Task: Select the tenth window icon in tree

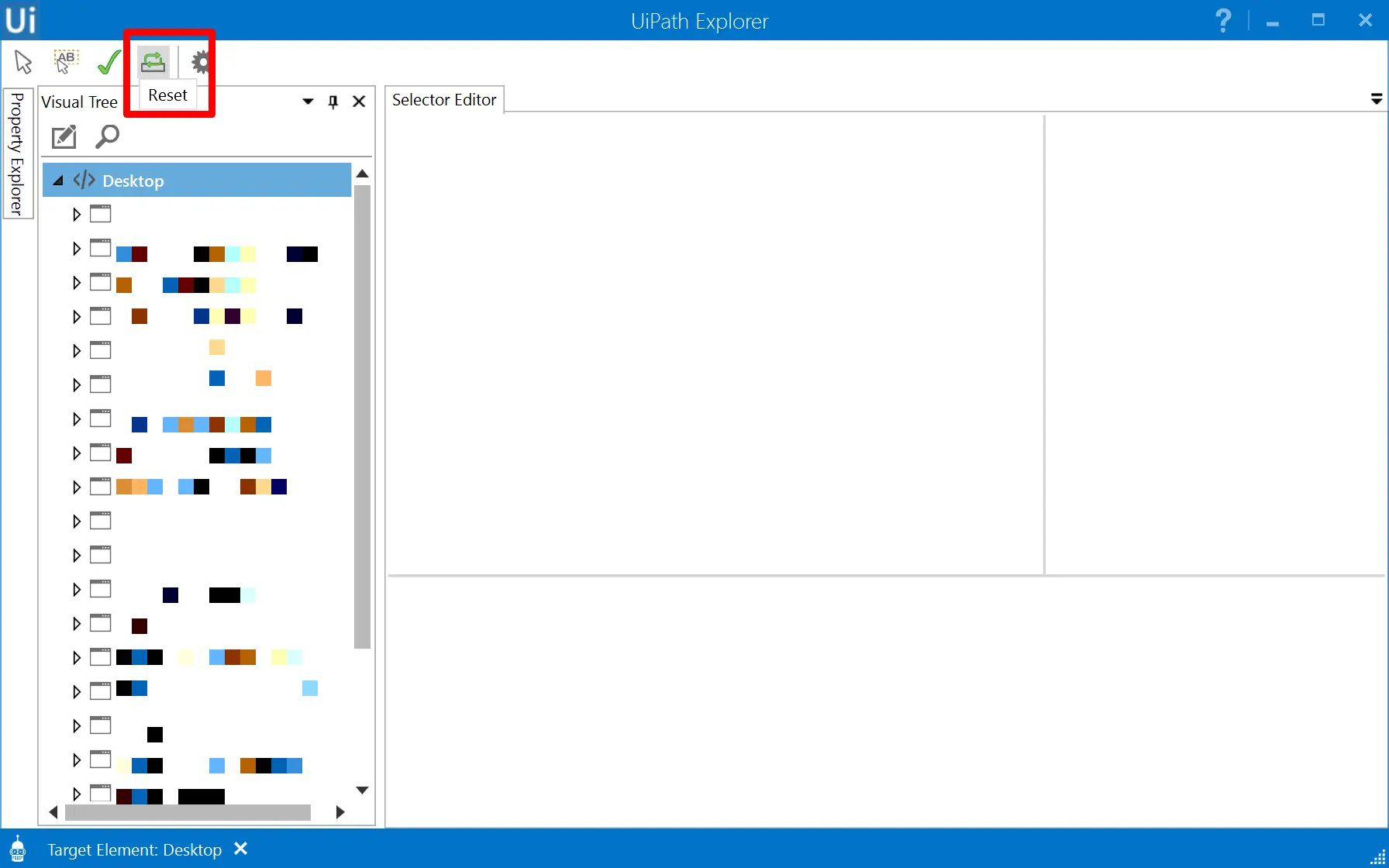Action: pos(101,521)
